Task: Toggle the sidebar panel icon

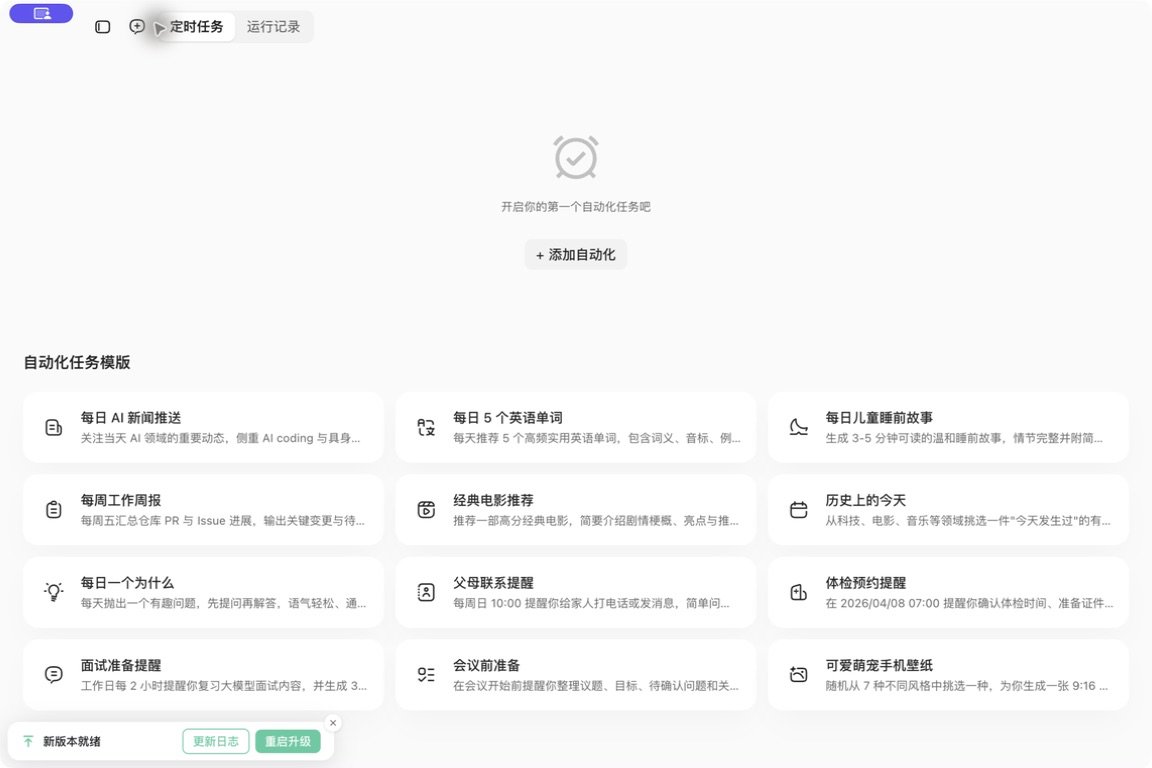Action: tap(103, 27)
